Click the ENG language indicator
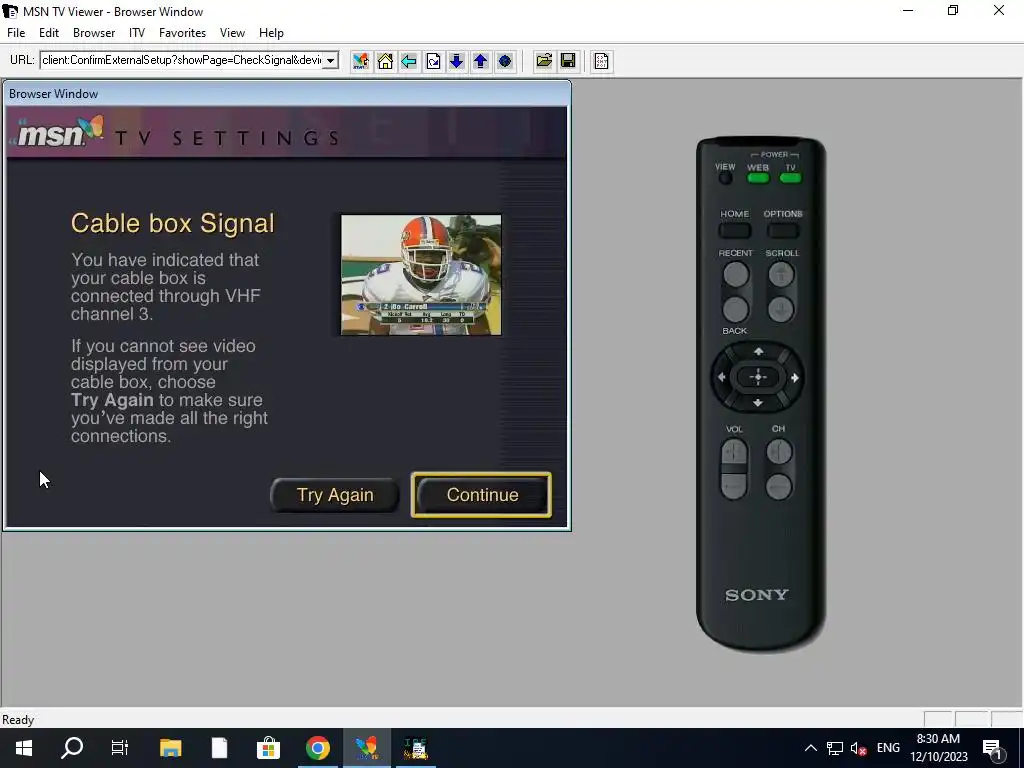The width and height of the screenshot is (1024, 768). click(888, 748)
